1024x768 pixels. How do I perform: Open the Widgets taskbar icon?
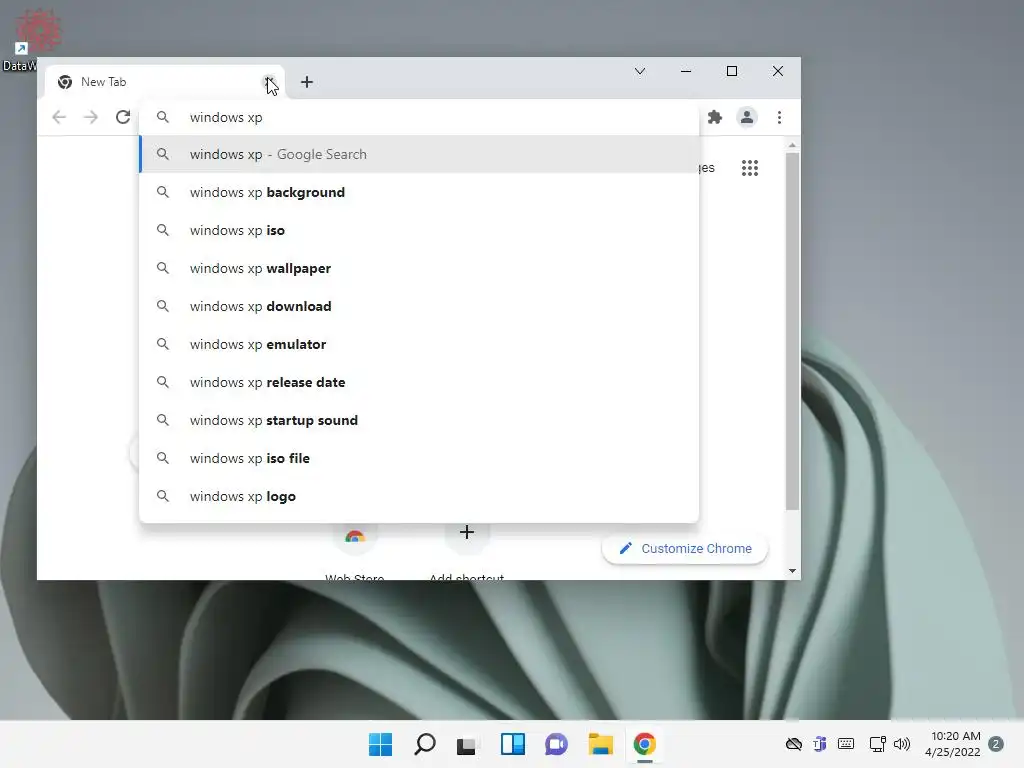click(x=513, y=744)
